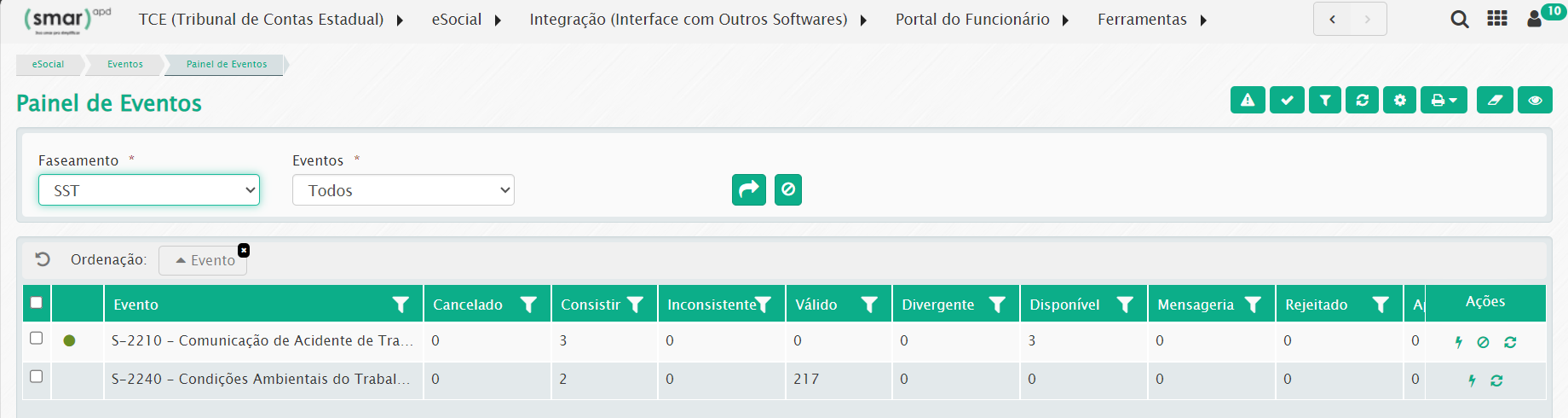1568x418 pixels.
Task: Click the eraser toolbar icon
Action: point(1495,101)
